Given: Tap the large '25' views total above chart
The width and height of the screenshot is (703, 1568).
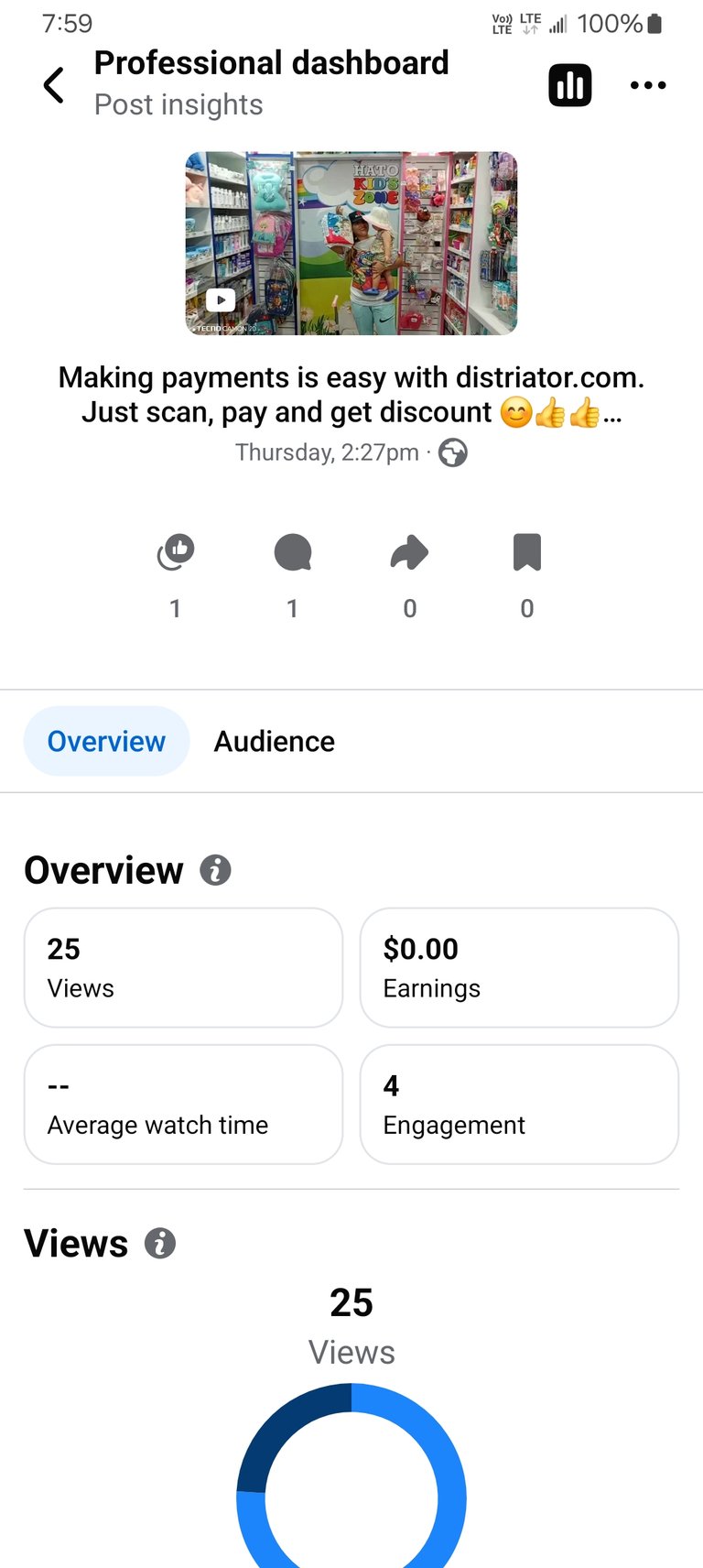Looking at the screenshot, I should click(x=351, y=1301).
